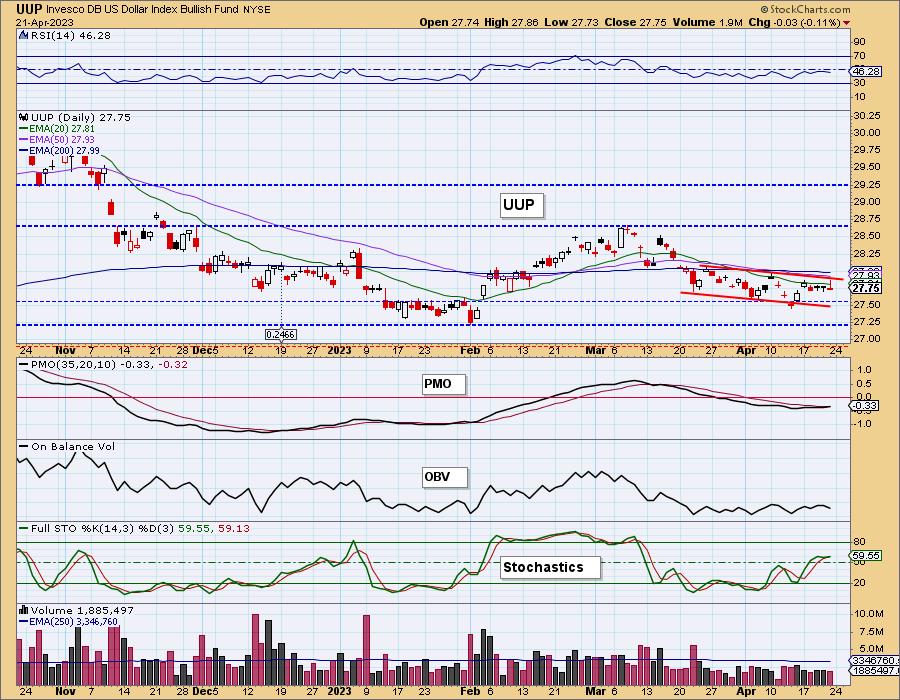Click the red down arrow after the Chg value
The height and width of the screenshot is (700, 900).
(x=847, y=23)
